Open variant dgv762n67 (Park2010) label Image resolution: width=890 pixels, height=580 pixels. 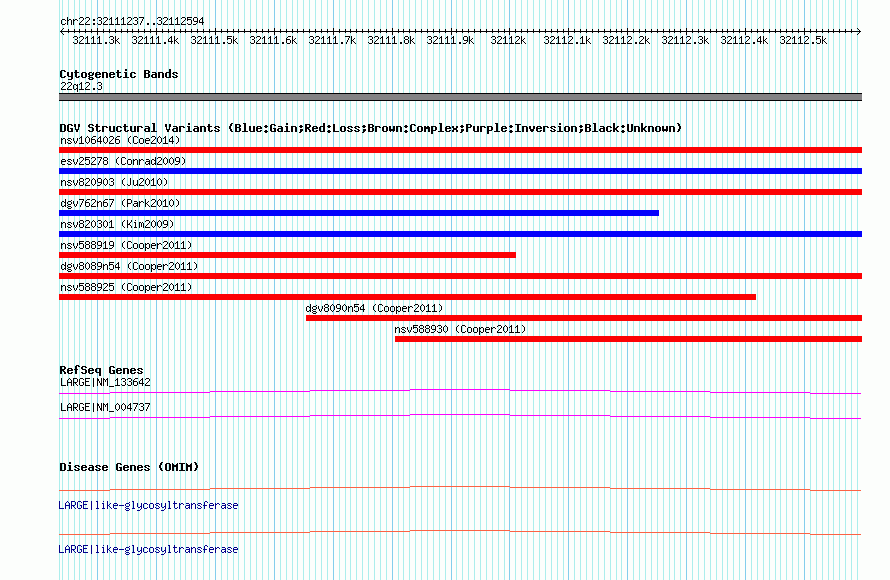pos(120,203)
